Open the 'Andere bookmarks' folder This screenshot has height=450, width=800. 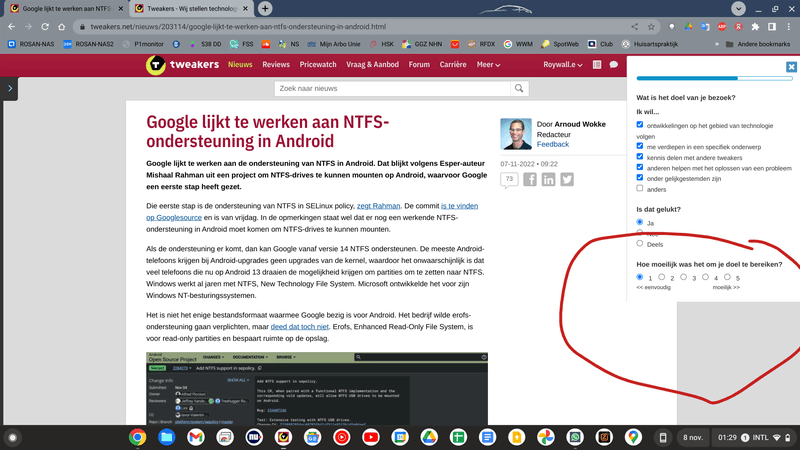[758, 44]
